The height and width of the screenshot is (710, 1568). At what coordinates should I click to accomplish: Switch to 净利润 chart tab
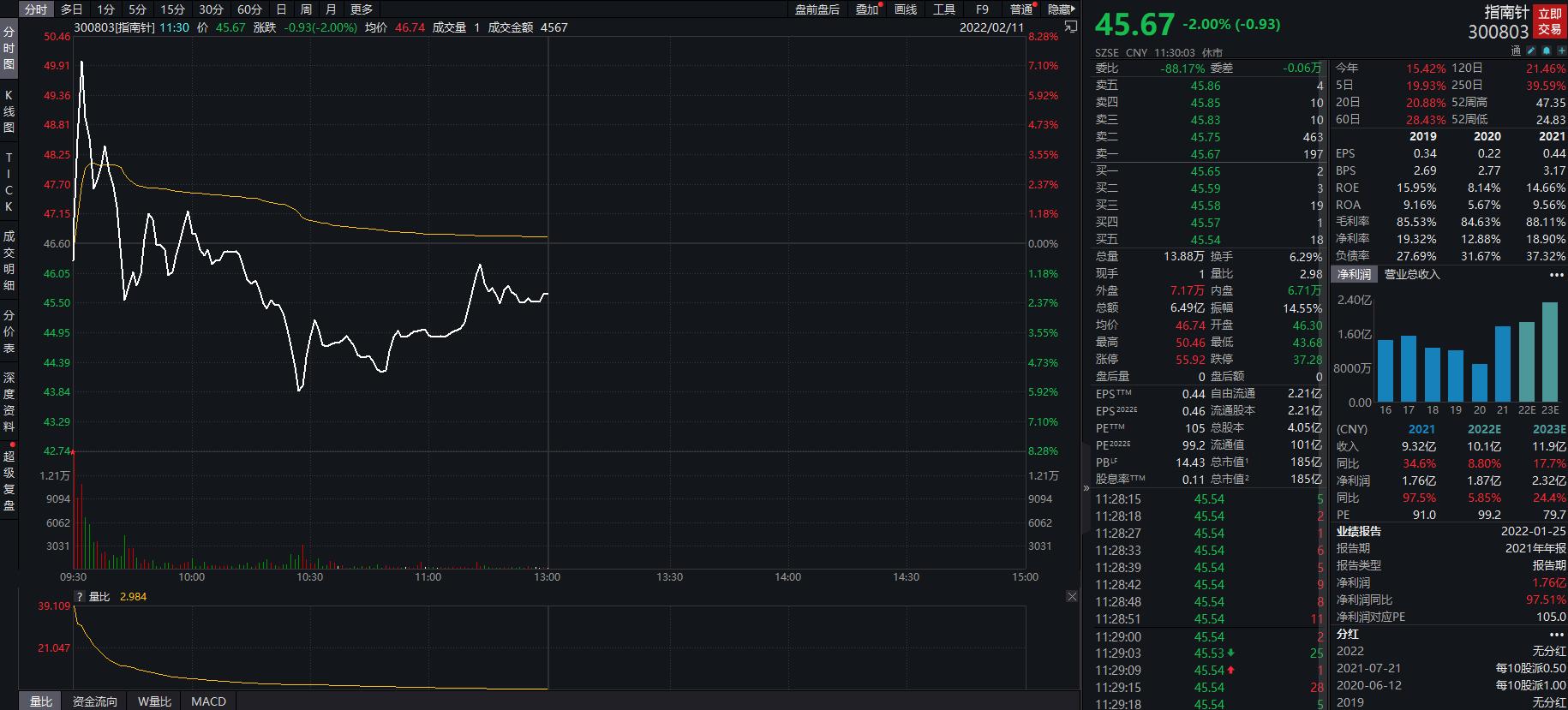1354,274
